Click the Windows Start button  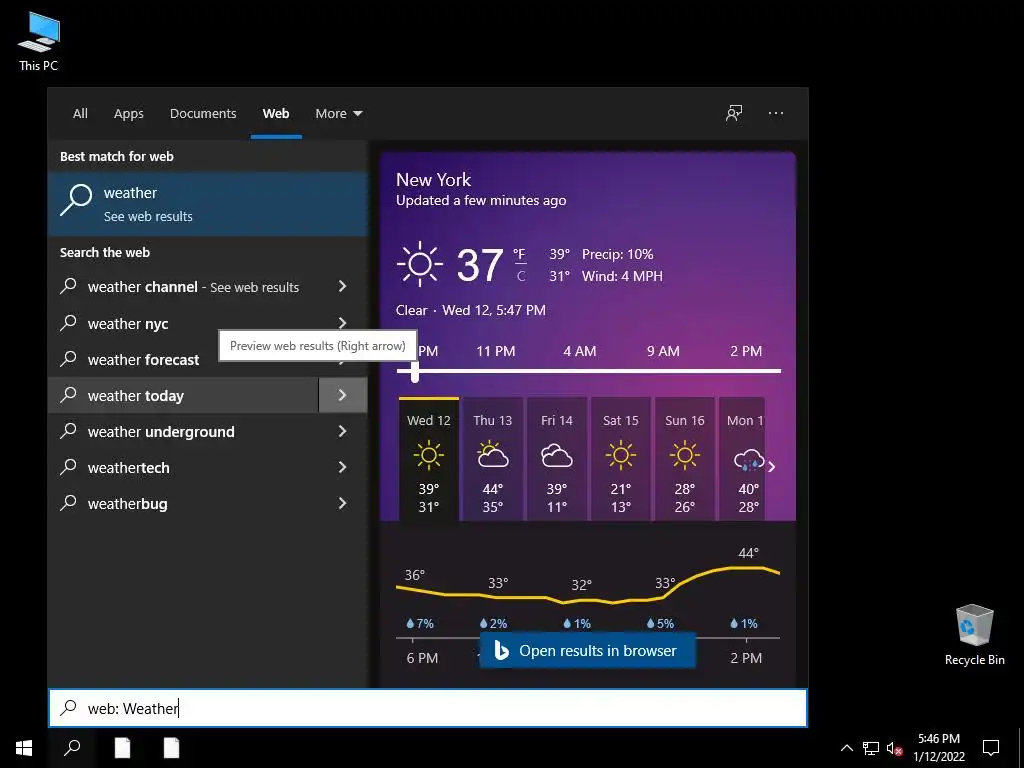tap(24, 748)
